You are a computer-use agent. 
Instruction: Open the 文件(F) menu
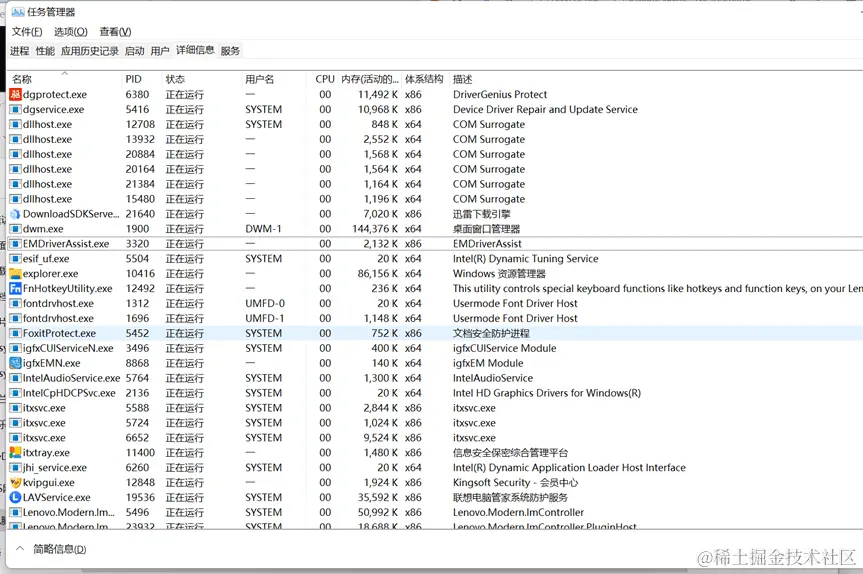point(27,31)
